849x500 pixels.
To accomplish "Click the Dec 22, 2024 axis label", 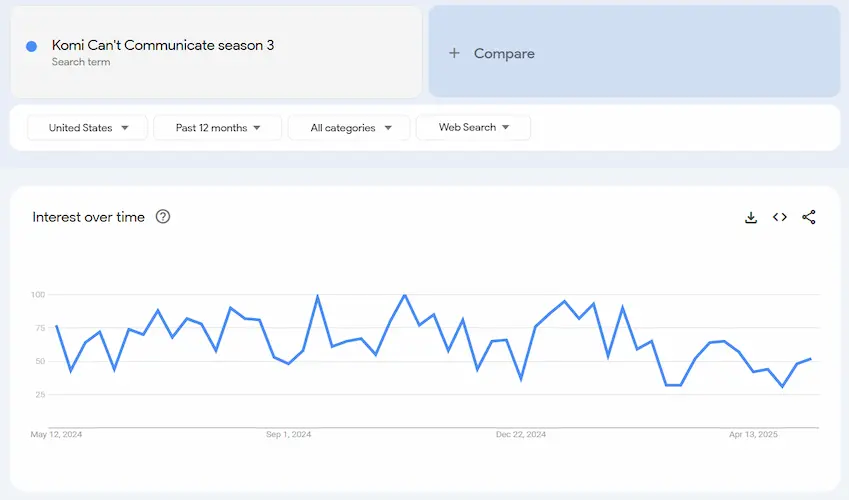I will coord(521,435).
